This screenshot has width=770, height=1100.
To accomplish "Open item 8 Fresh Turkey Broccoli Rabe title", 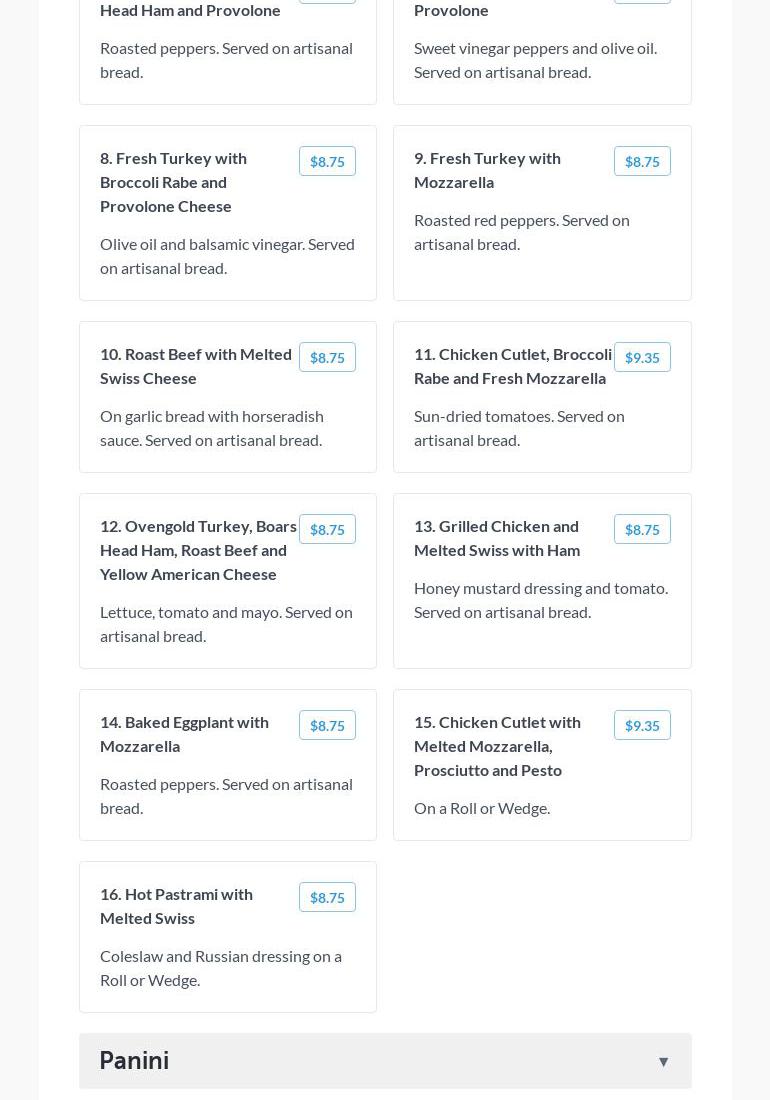I will pyautogui.click(x=174, y=182).
